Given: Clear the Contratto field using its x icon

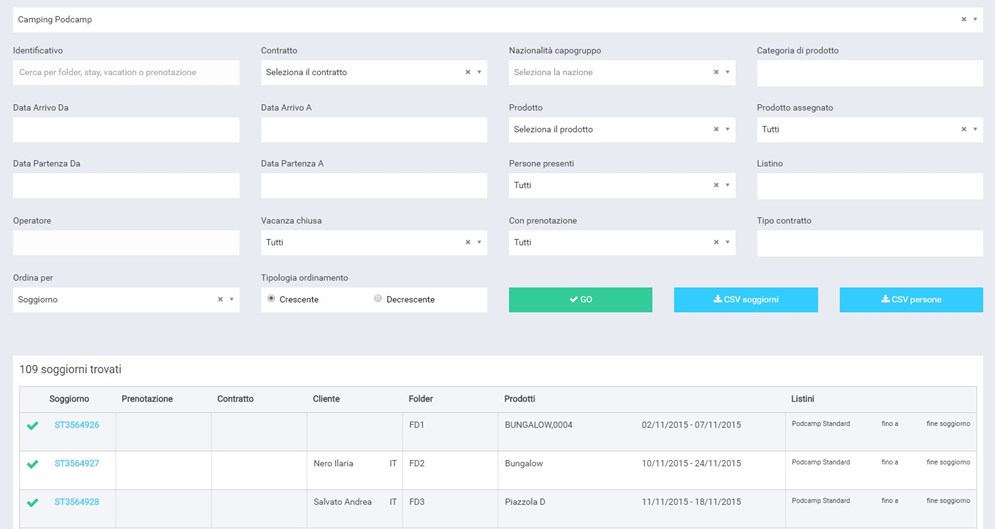Looking at the screenshot, I should (x=467, y=72).
